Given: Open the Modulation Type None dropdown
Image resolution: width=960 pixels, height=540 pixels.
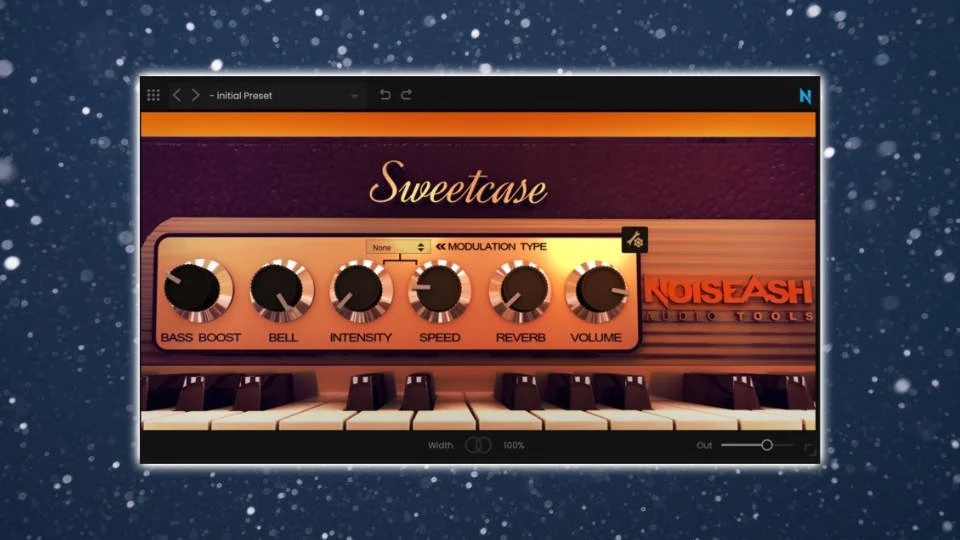Looking at the screenshot, I should [x=398, y=247].
